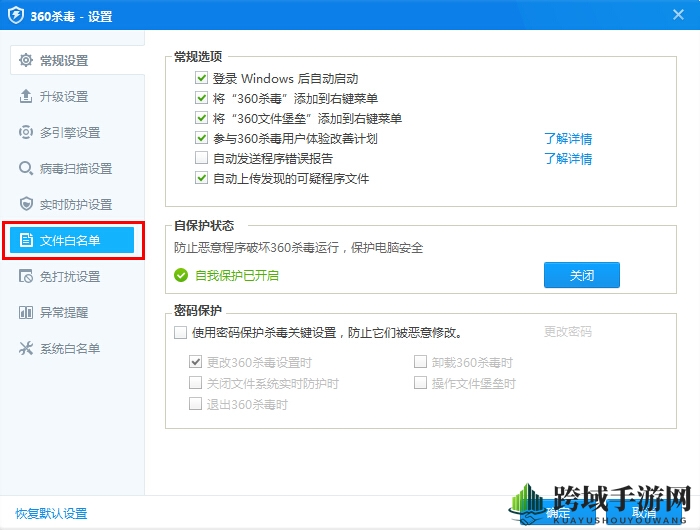Toggle 更改360杀毒设置时 checkbox
This screenshot has width=700, height=530.
click(x=195, y=362)
